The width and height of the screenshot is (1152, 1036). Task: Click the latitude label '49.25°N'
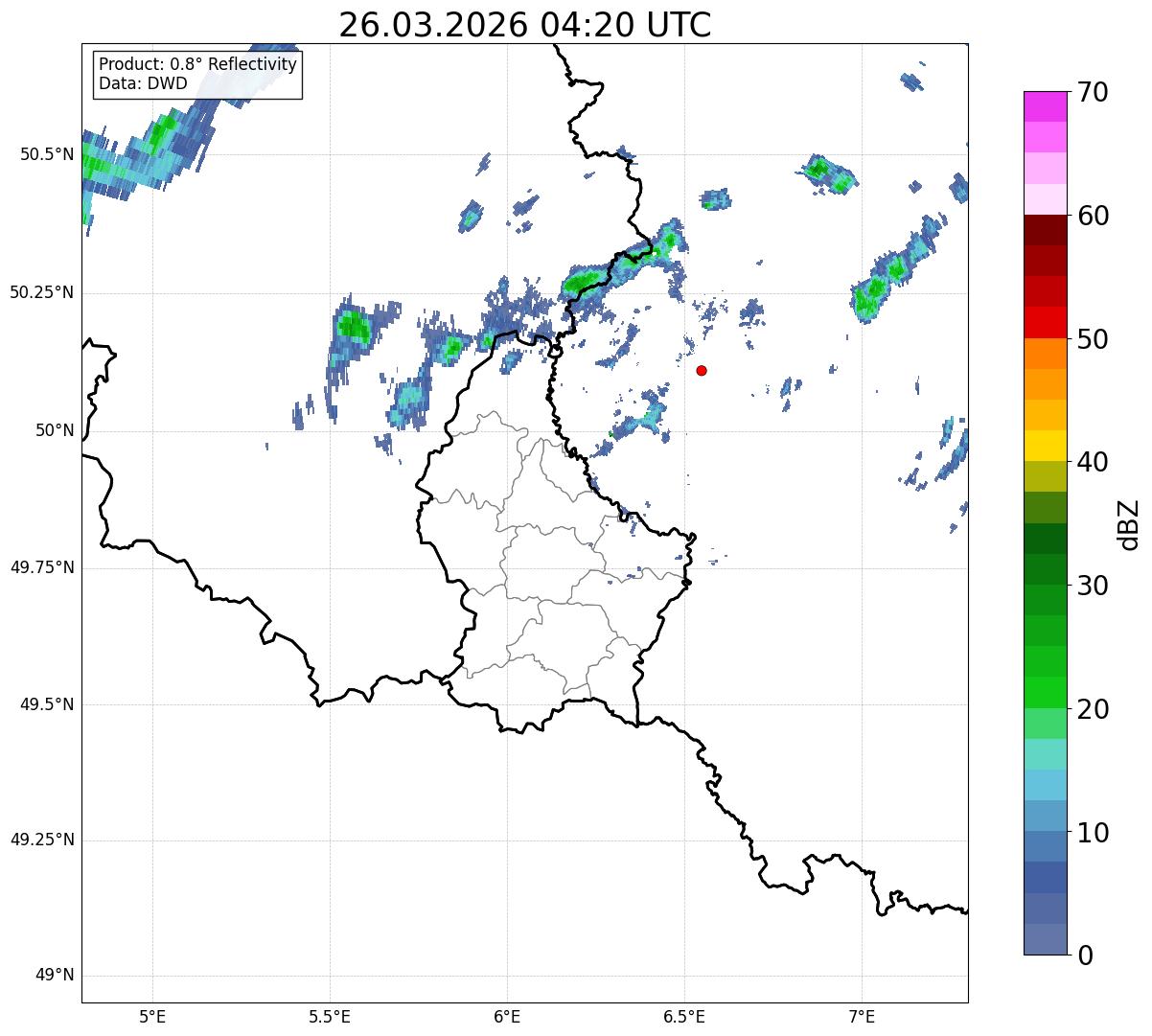pos(41,840)
